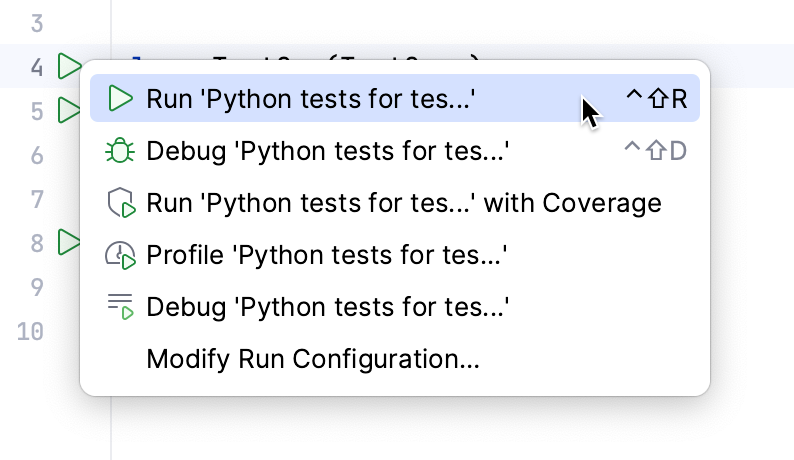Choose the Debug entry with the ^⇧D shortcut
794x460 pixels.
[328, 151]
